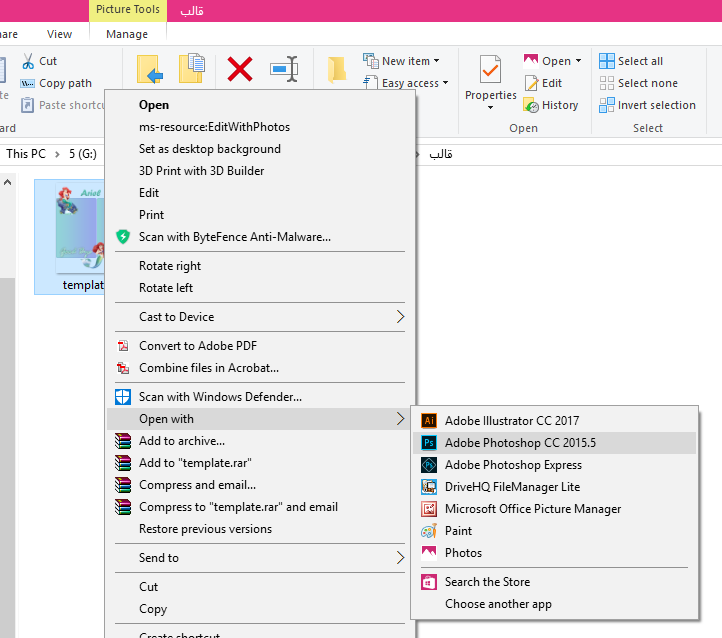The width and height of the screenshot is (722, 638).
Task: Click the navigation pane scroll up arrow
Action: (x=7, y=183)
